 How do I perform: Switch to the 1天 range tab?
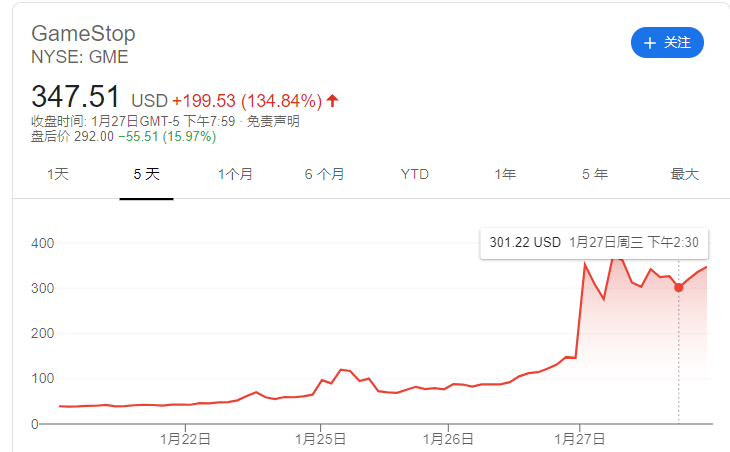click(58, 174)
